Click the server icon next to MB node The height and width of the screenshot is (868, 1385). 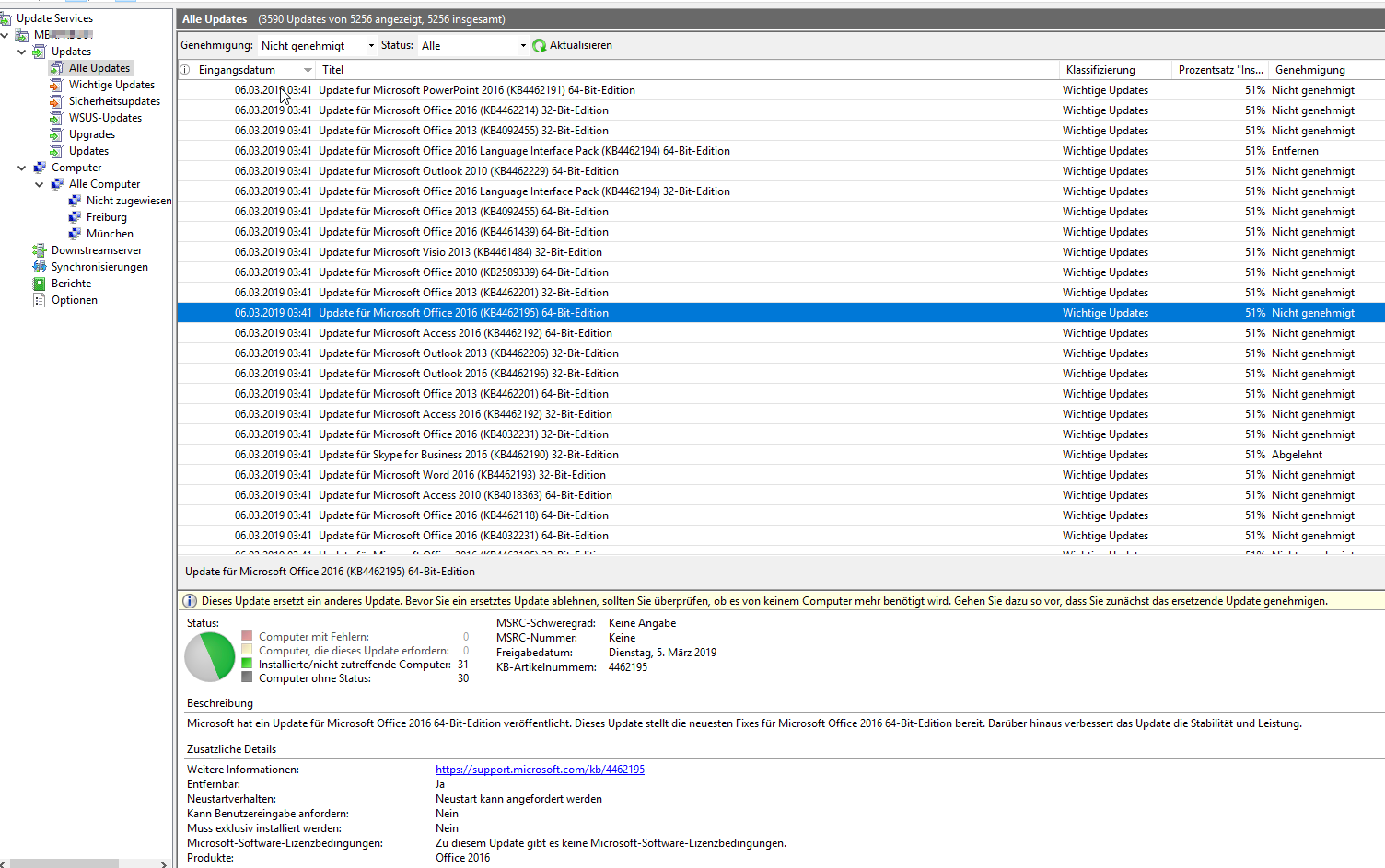tap(22, 35)
